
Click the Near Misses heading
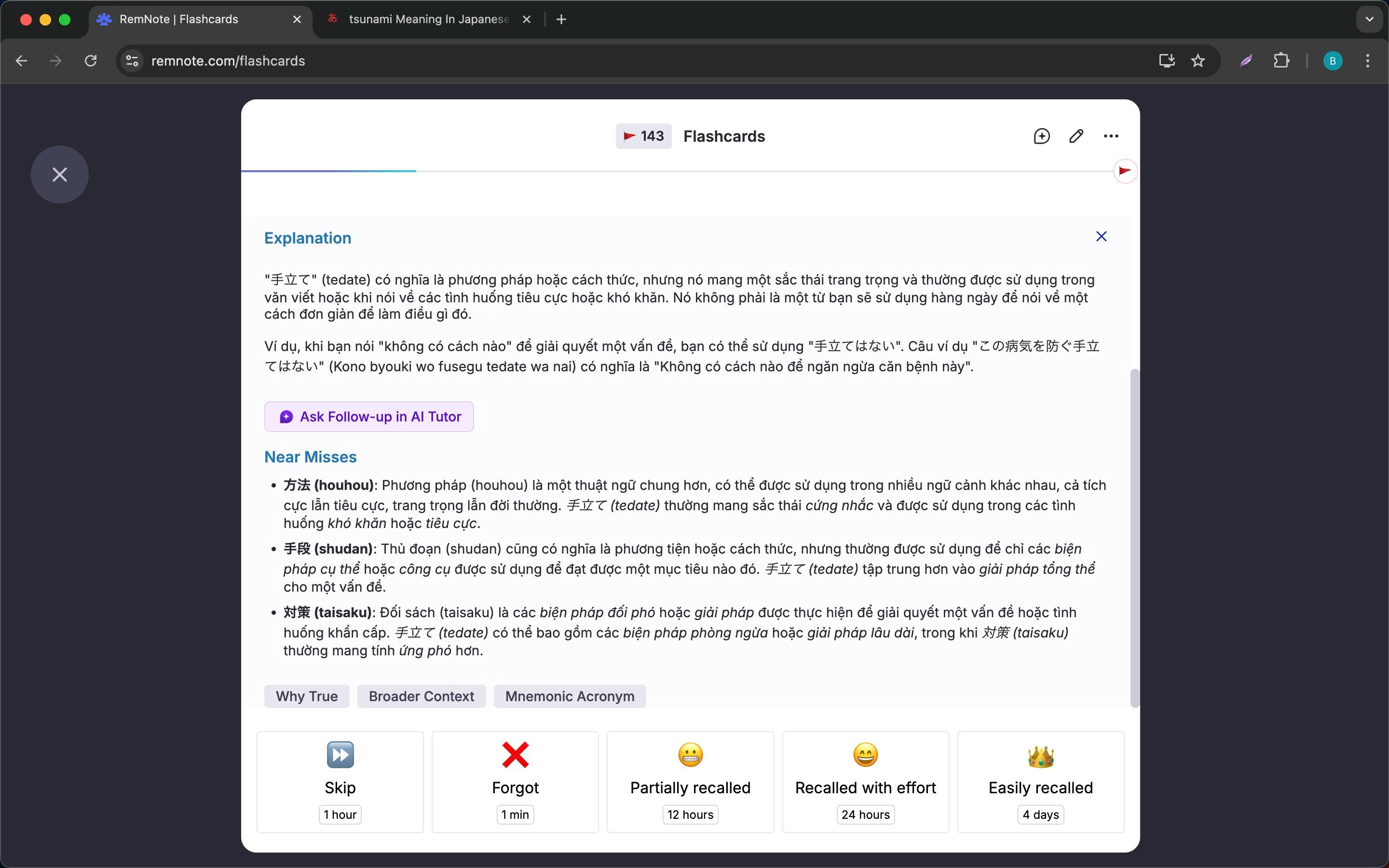(311, 457)
